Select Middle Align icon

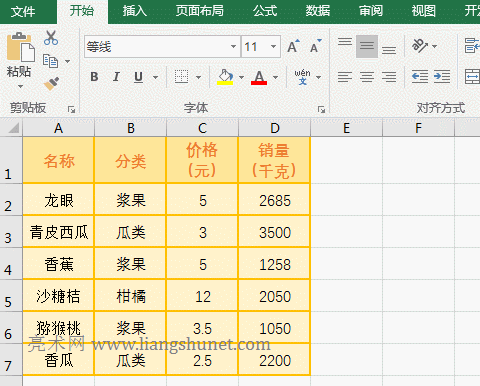367,46
